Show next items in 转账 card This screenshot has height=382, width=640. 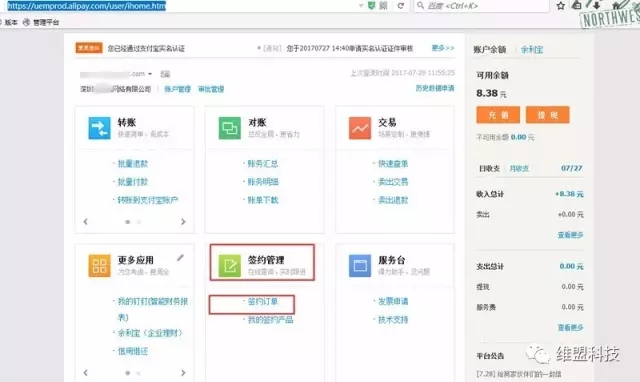click(183, 222)
